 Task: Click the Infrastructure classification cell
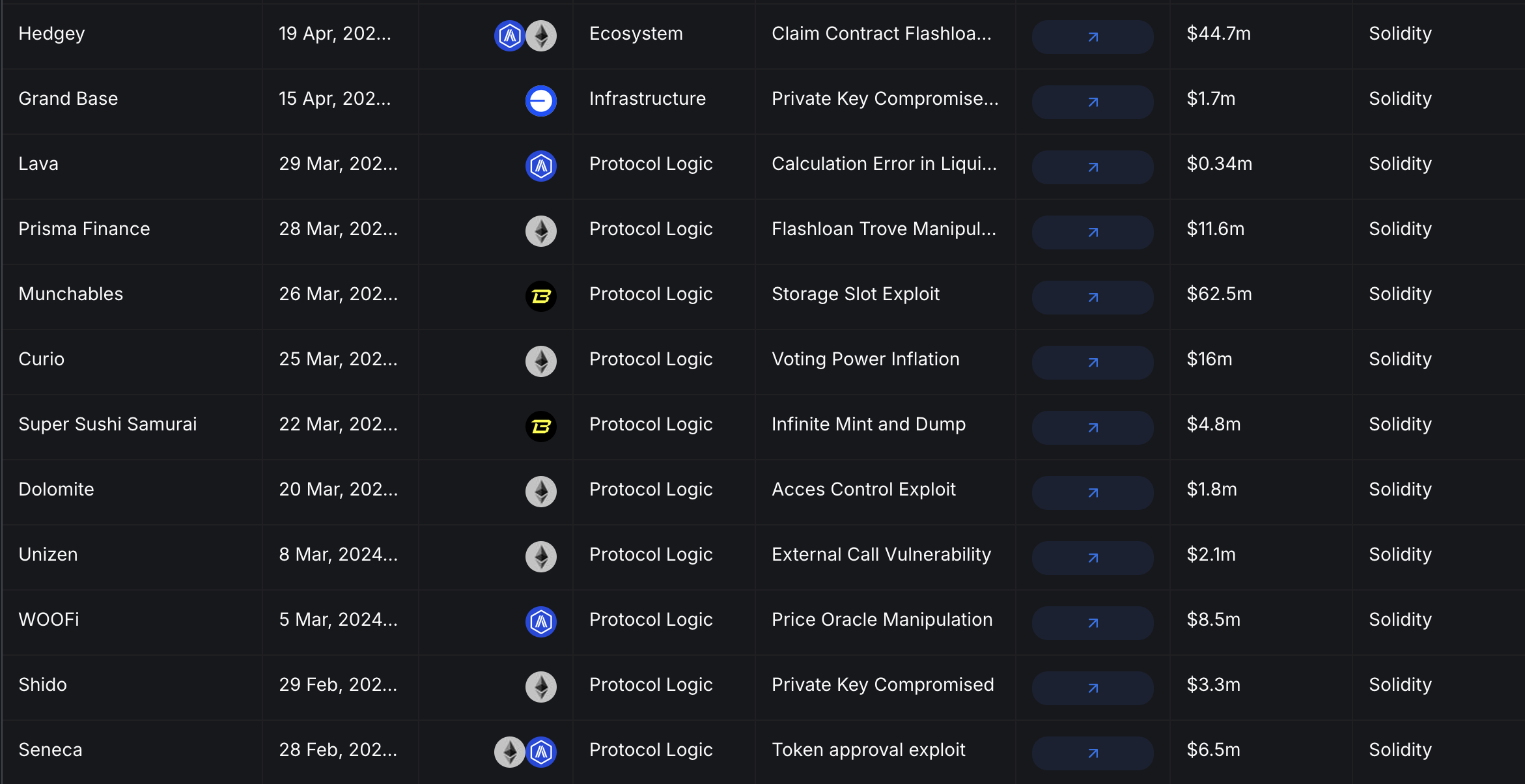tap(647, 99)
